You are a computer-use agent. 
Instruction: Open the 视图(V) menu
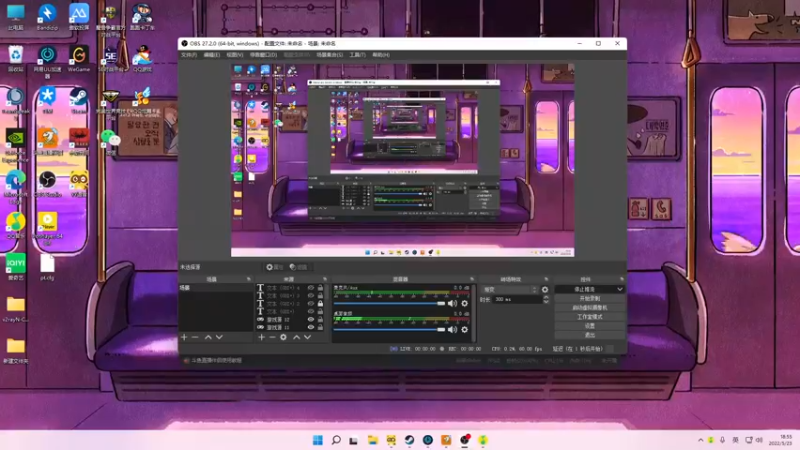click(x=235, y=55)
